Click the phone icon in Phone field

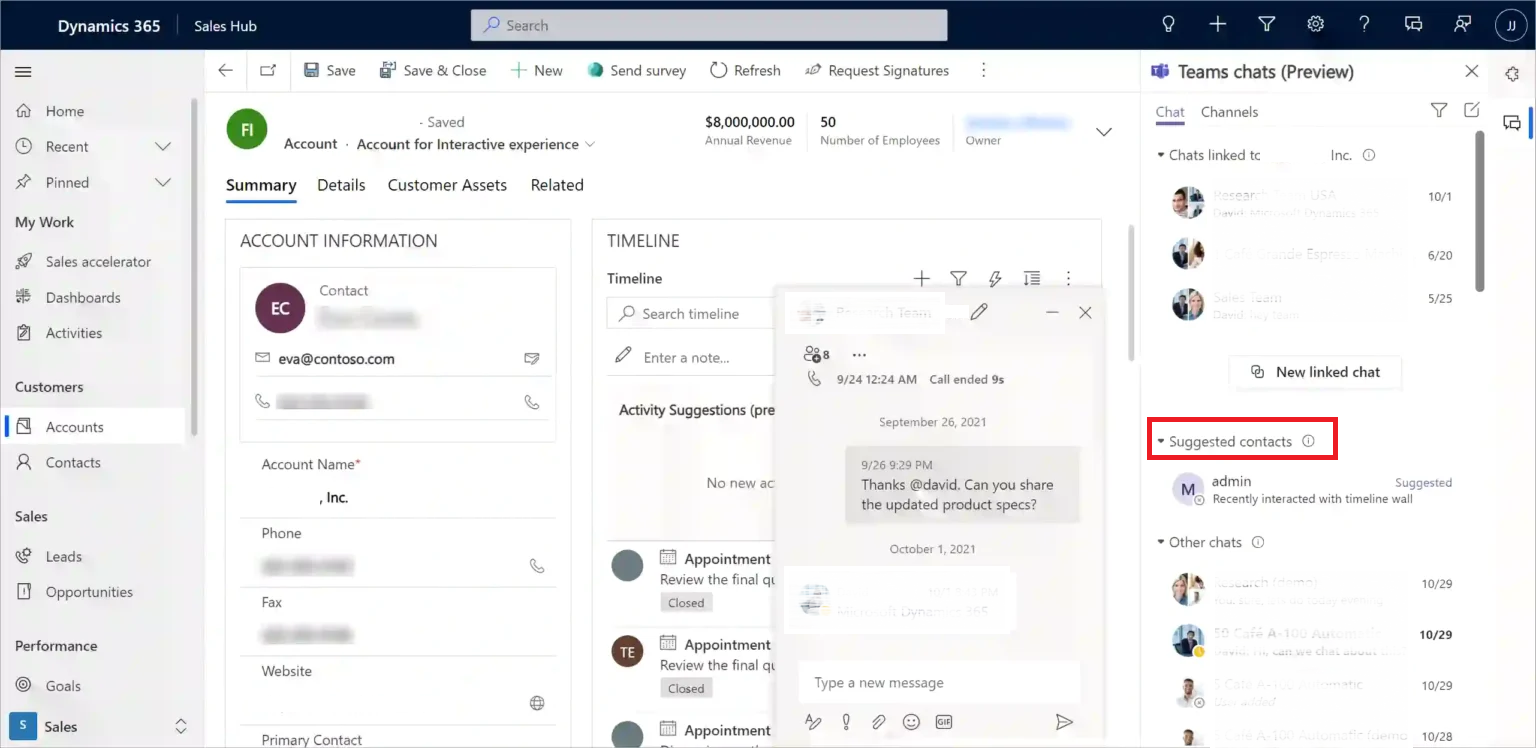(537, 566)
